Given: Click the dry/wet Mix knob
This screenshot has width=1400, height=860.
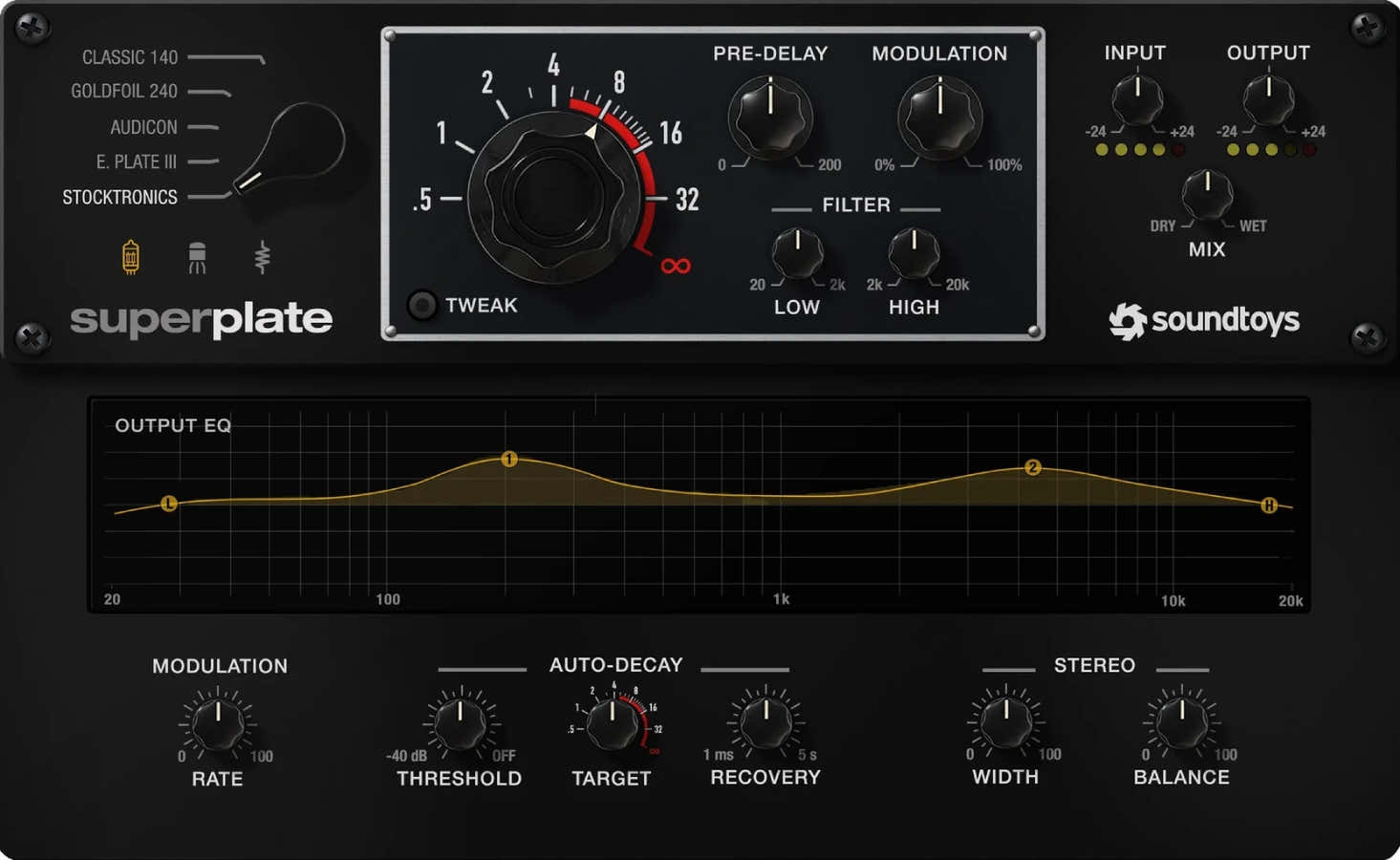Looking at the screenshot, I should pos(1207,194).
